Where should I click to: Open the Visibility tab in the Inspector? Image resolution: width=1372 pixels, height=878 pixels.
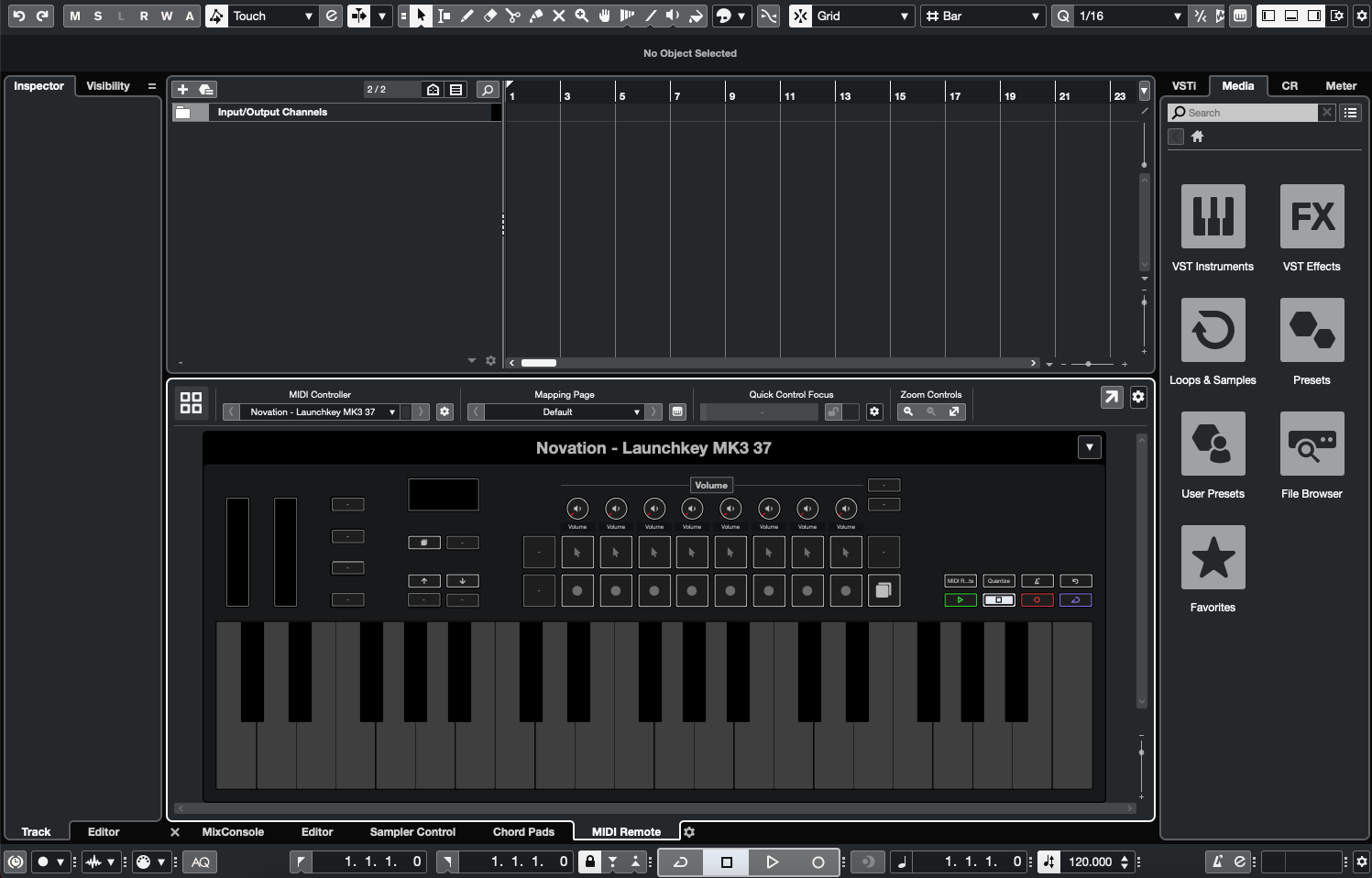tap(108, 85)
